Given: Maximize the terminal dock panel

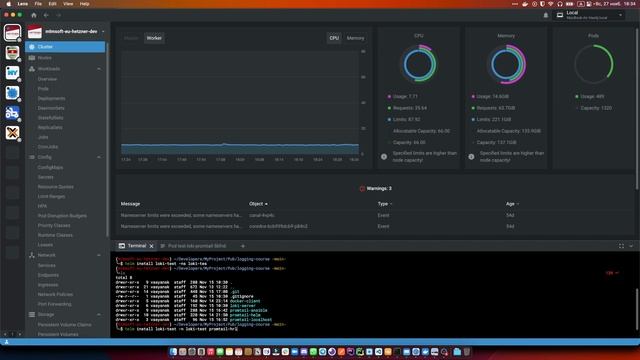Looking at the screenshot, I should (621, 246).
